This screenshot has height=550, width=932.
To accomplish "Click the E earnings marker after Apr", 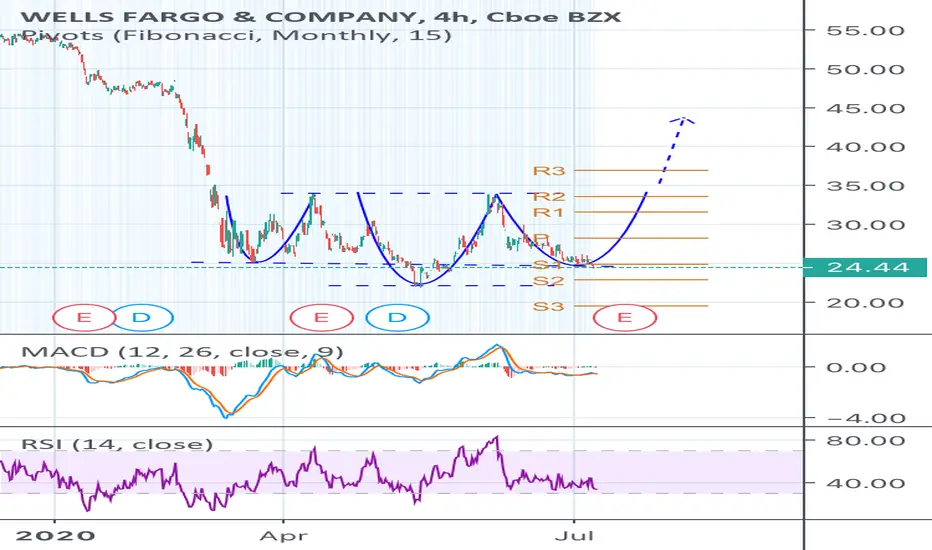I will pos(322,318).
